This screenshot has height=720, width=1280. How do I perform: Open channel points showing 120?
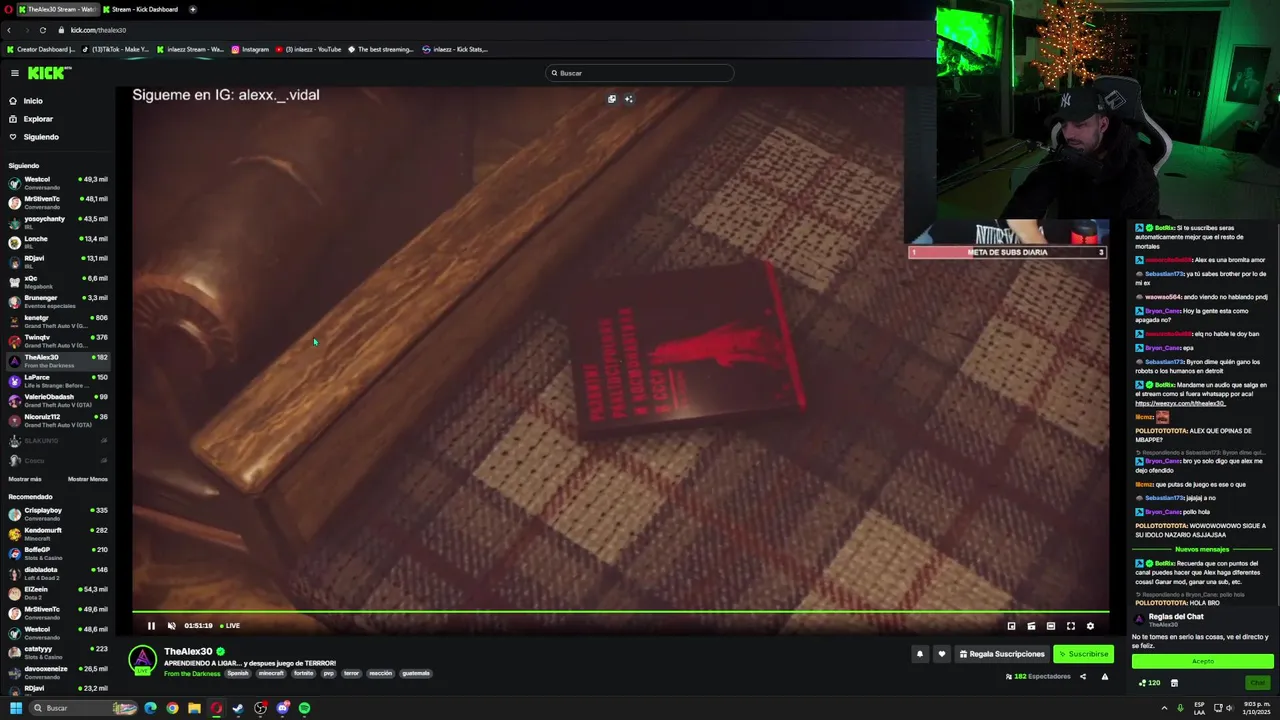1149,683
